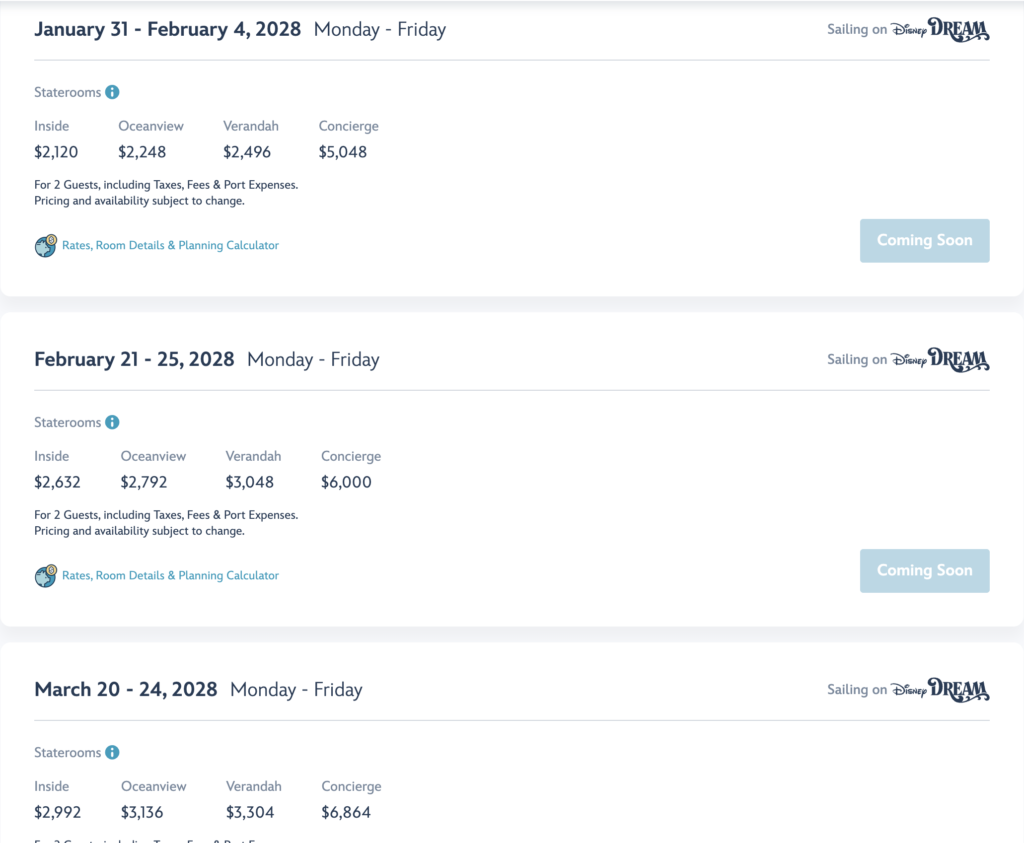The width and height of the screenshot is (1024, 843).
Task: Click globe calculator icon in January 31 card
Action: point(46,246)
